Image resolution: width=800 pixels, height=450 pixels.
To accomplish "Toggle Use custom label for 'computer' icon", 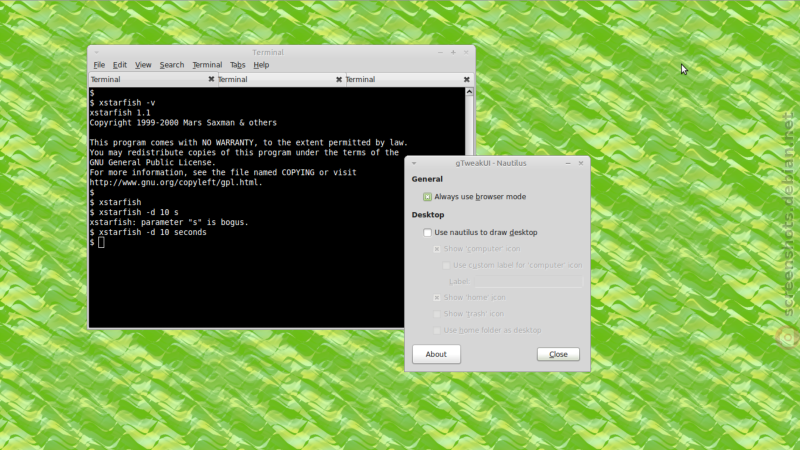I will coord(446,265).
